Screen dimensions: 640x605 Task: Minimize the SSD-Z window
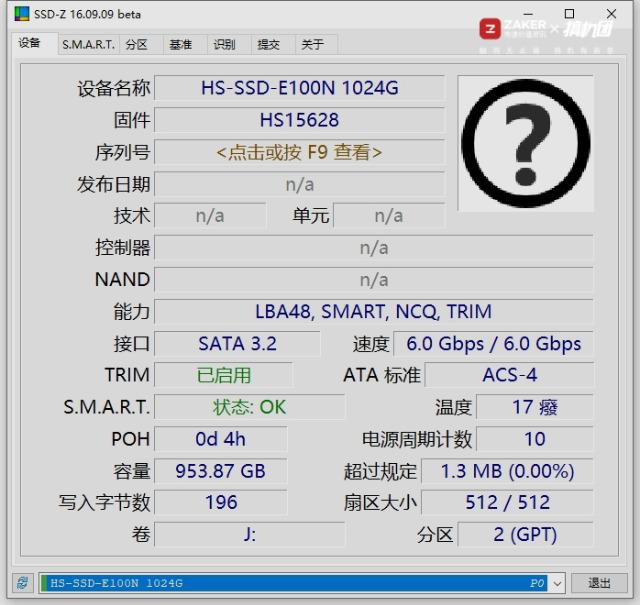click(x=528, y=14)
